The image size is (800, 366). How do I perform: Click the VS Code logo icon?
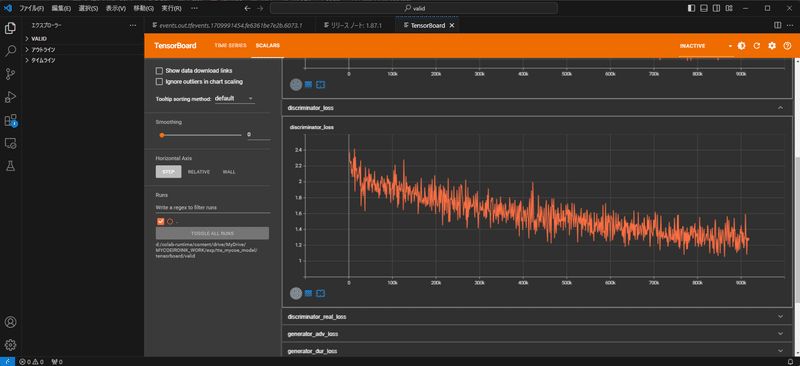coord(8,8)
